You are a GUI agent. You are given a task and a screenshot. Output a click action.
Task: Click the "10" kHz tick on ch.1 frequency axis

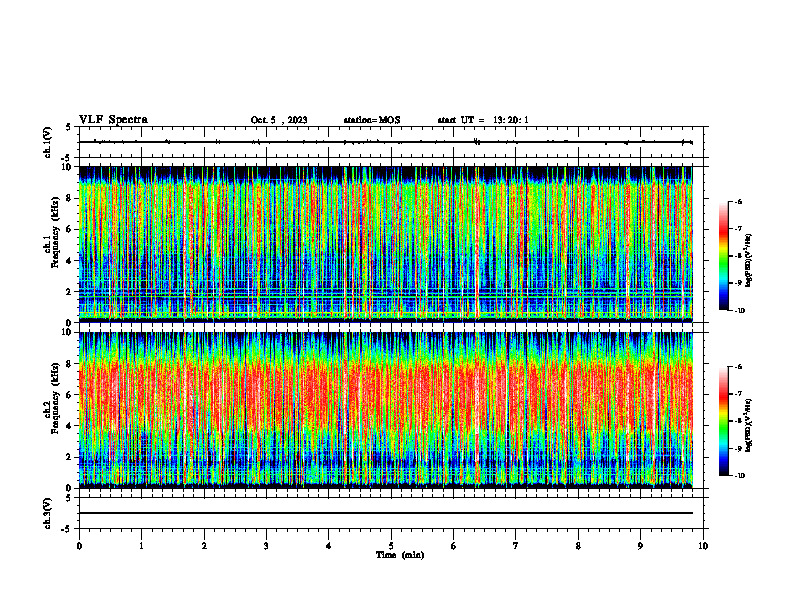(x=67, y=167)
